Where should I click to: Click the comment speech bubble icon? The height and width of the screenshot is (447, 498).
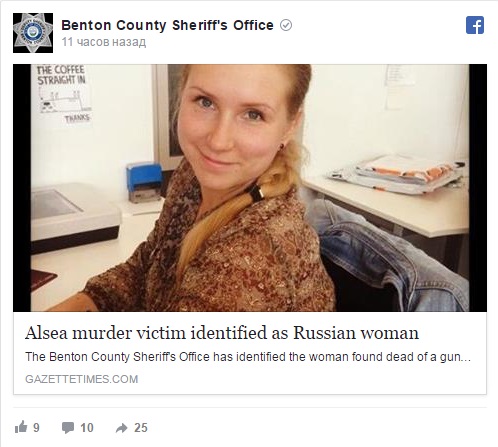point(68,428)
